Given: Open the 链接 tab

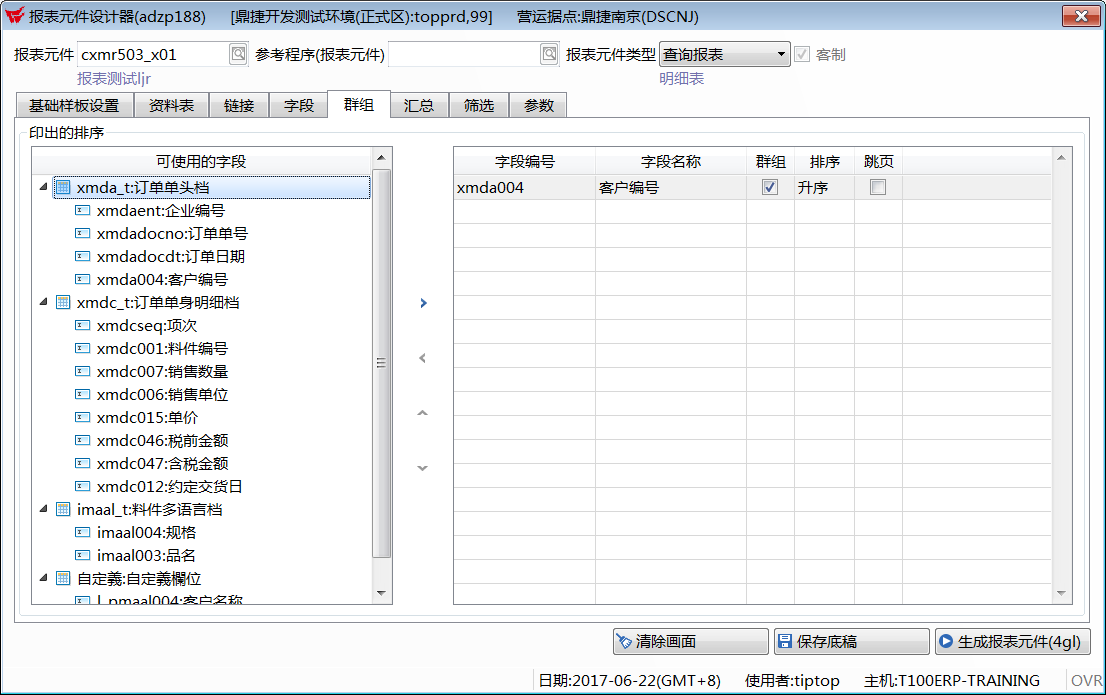Looking at the screenshot, I should tap(239, 106).
